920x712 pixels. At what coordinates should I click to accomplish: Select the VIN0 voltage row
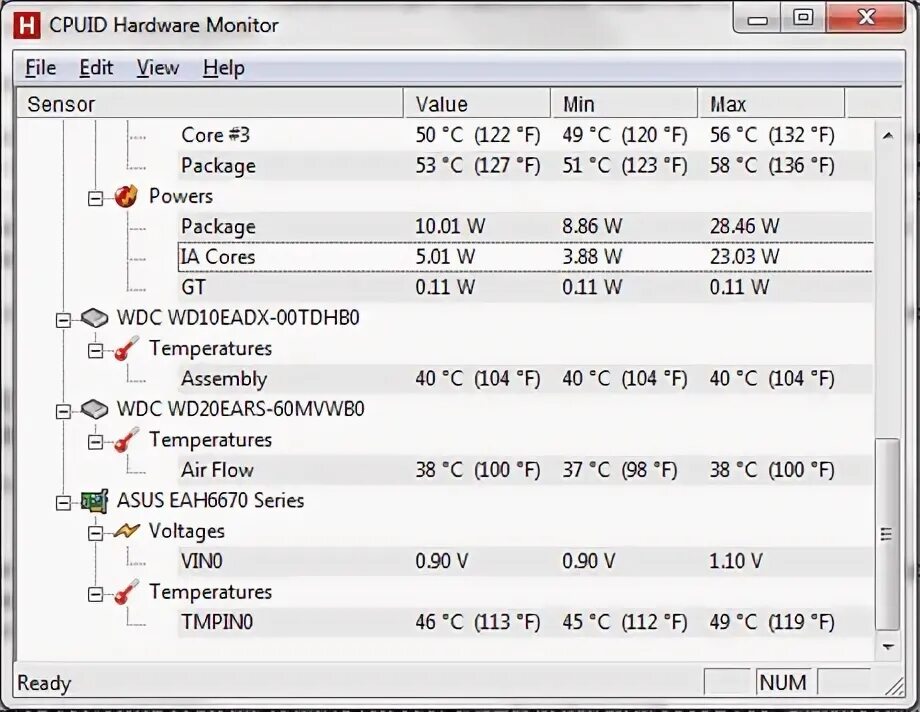526,561
